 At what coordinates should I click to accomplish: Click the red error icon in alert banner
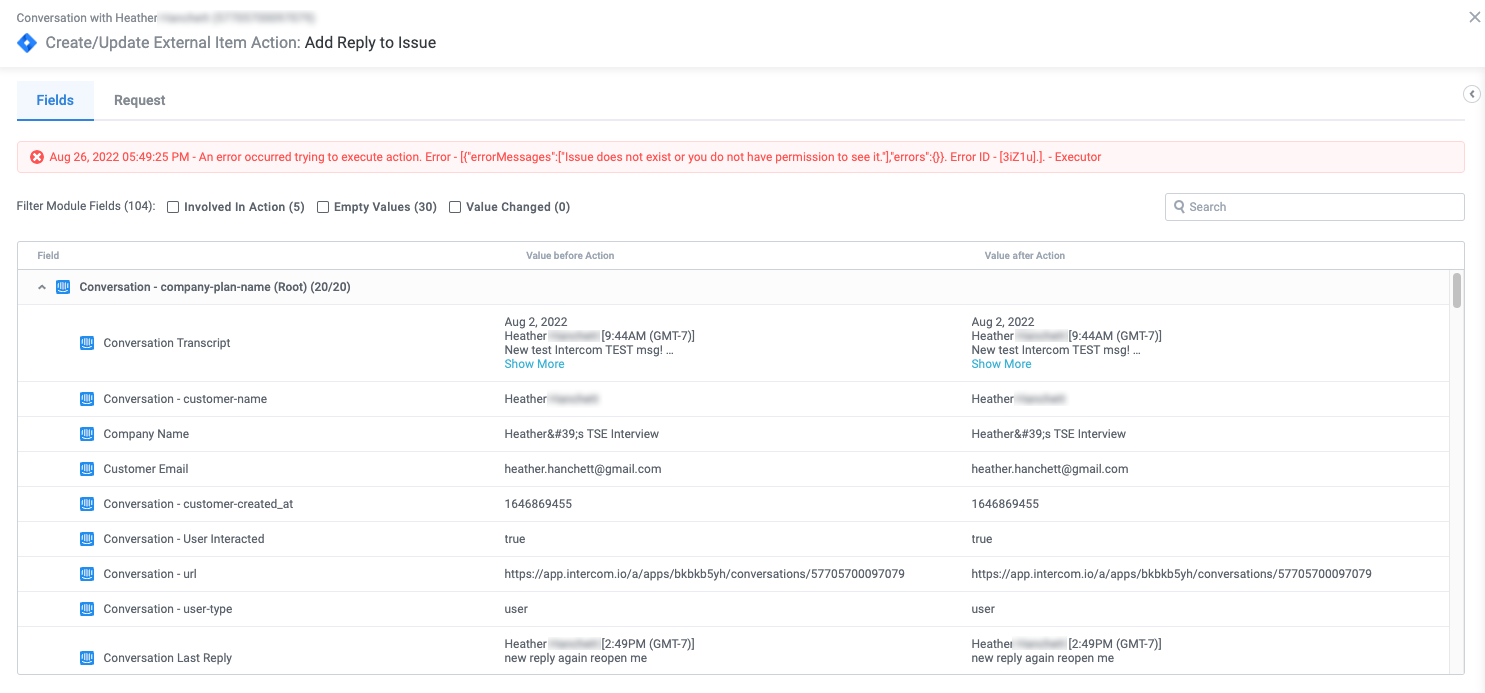[37, 157]
